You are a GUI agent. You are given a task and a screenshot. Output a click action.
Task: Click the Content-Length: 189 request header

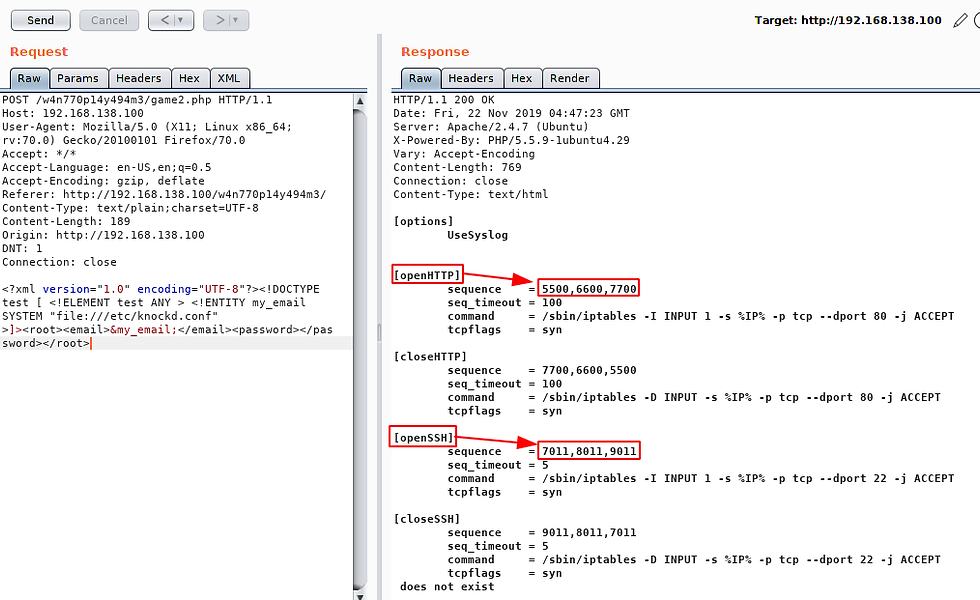[66, 222]
